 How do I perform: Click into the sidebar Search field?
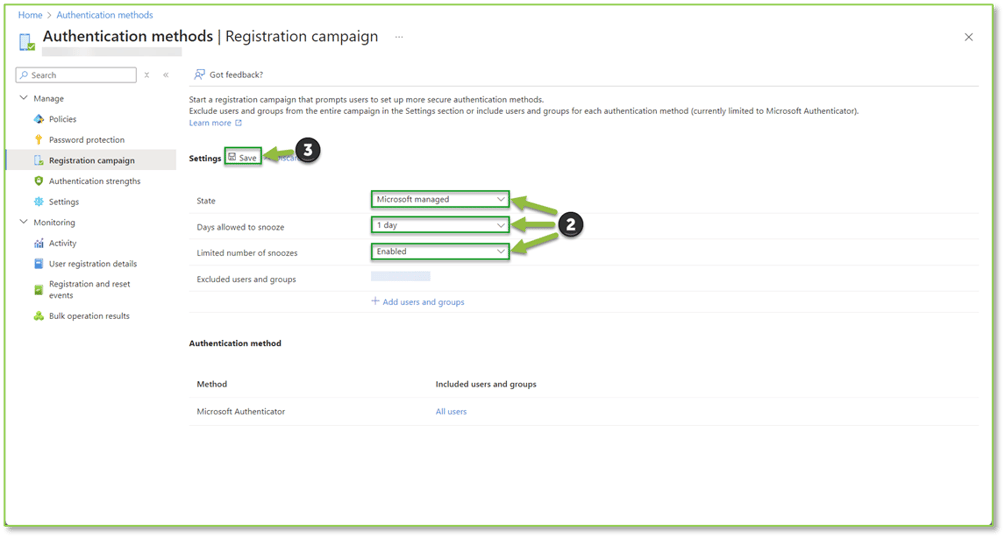coord(76,75)
